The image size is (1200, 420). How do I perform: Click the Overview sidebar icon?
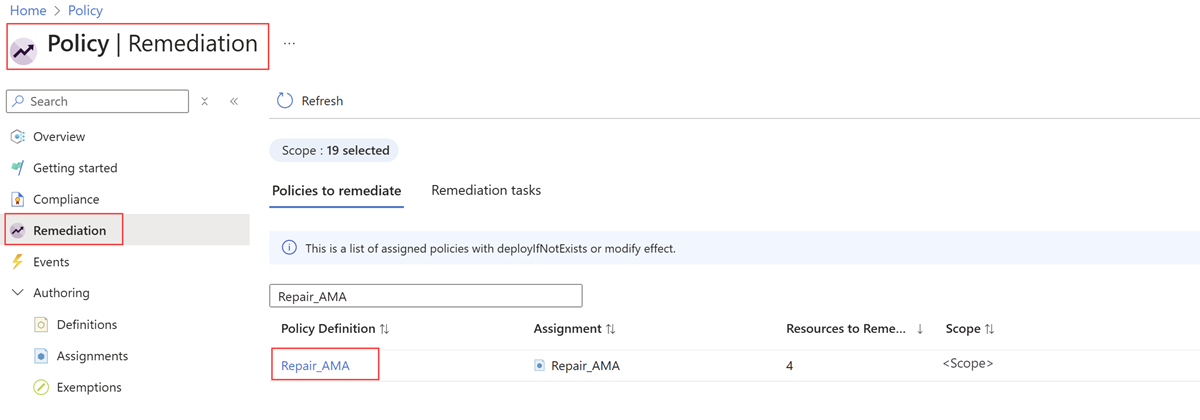(17, 137)
